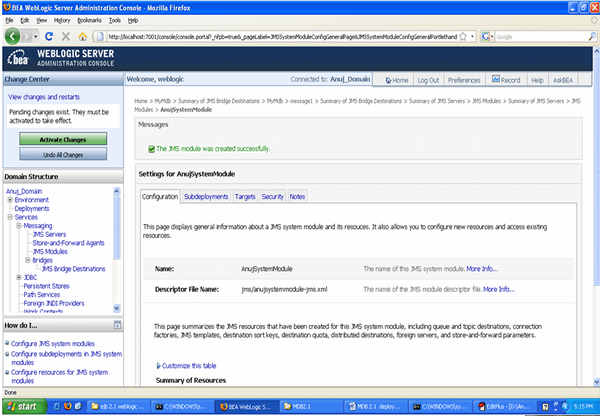Click the Home icon in console toolbar
Image resolution: width=600 pixels, height=416 pixels.
coord(393,79)
